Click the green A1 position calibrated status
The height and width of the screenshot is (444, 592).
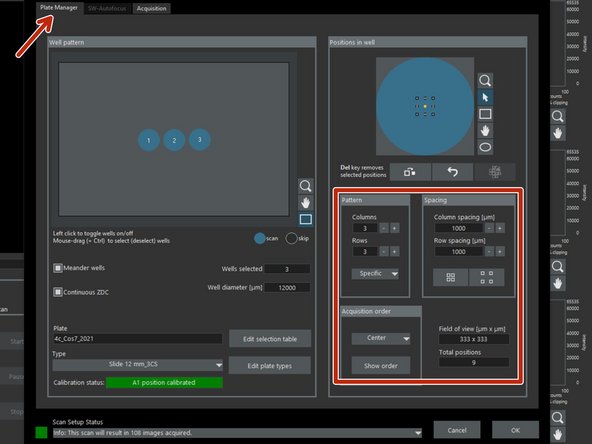pos(164,382)
